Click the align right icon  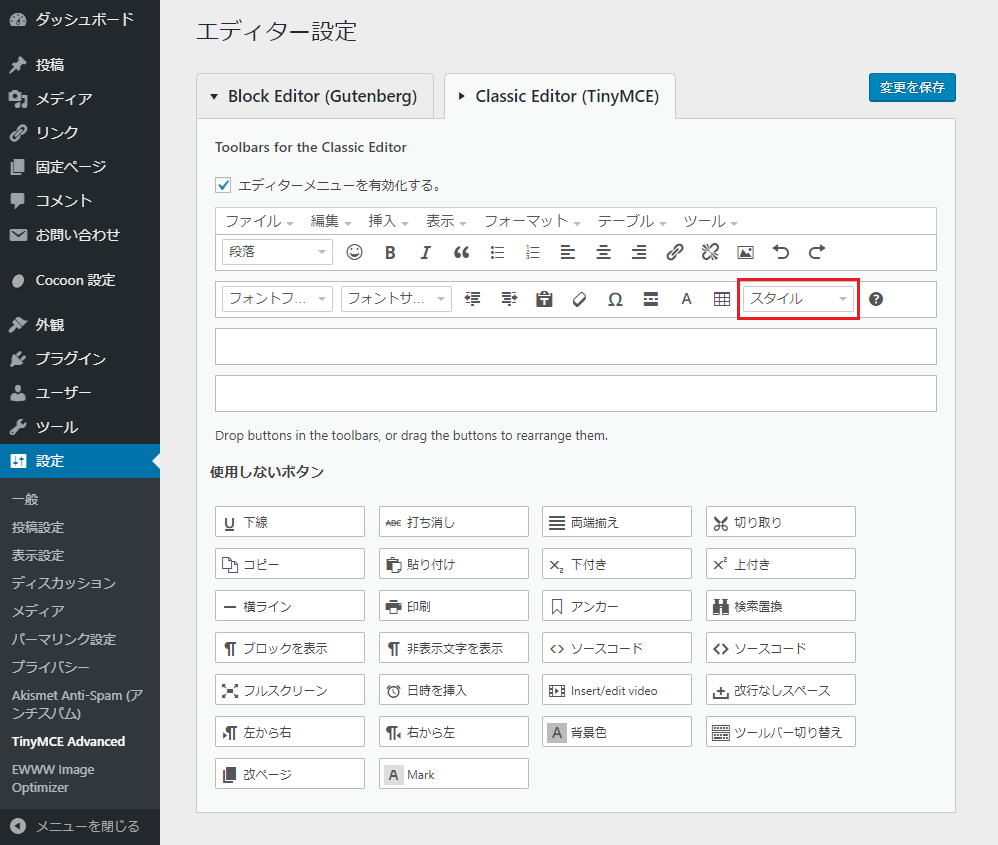click(x=639, y=253)
